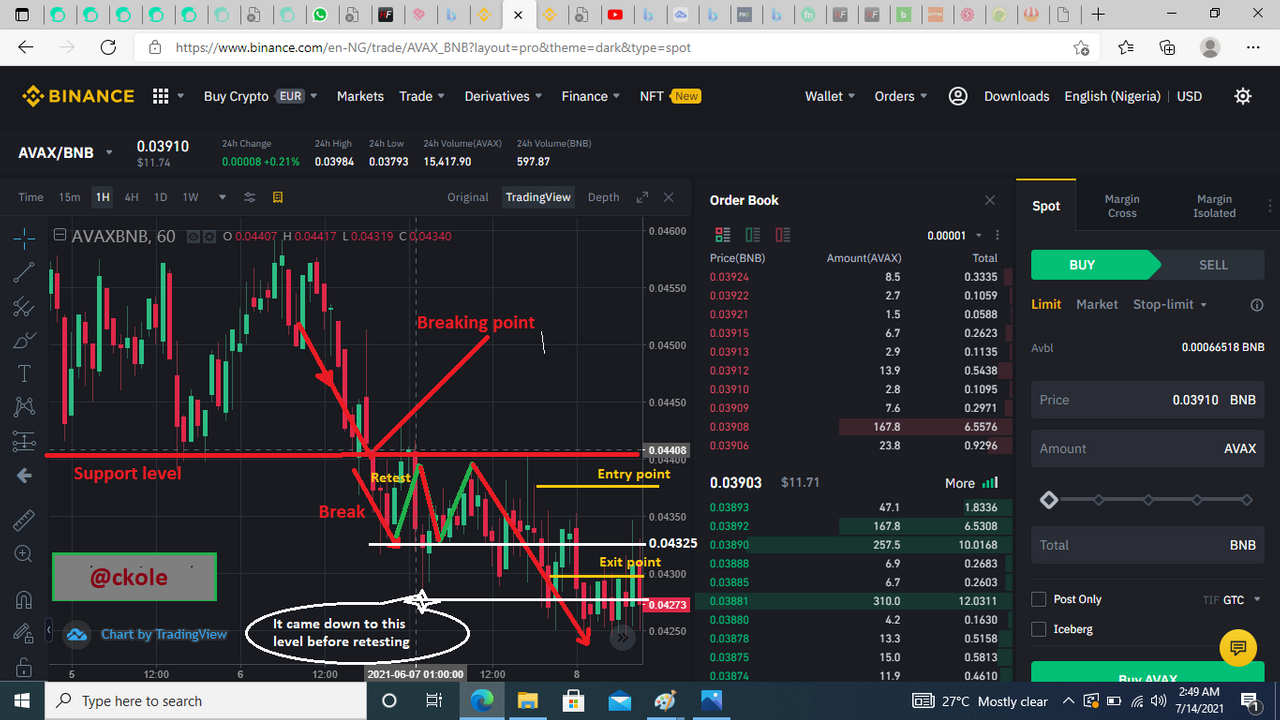Switch to the Margin Isolated tab

(1214, 206)
